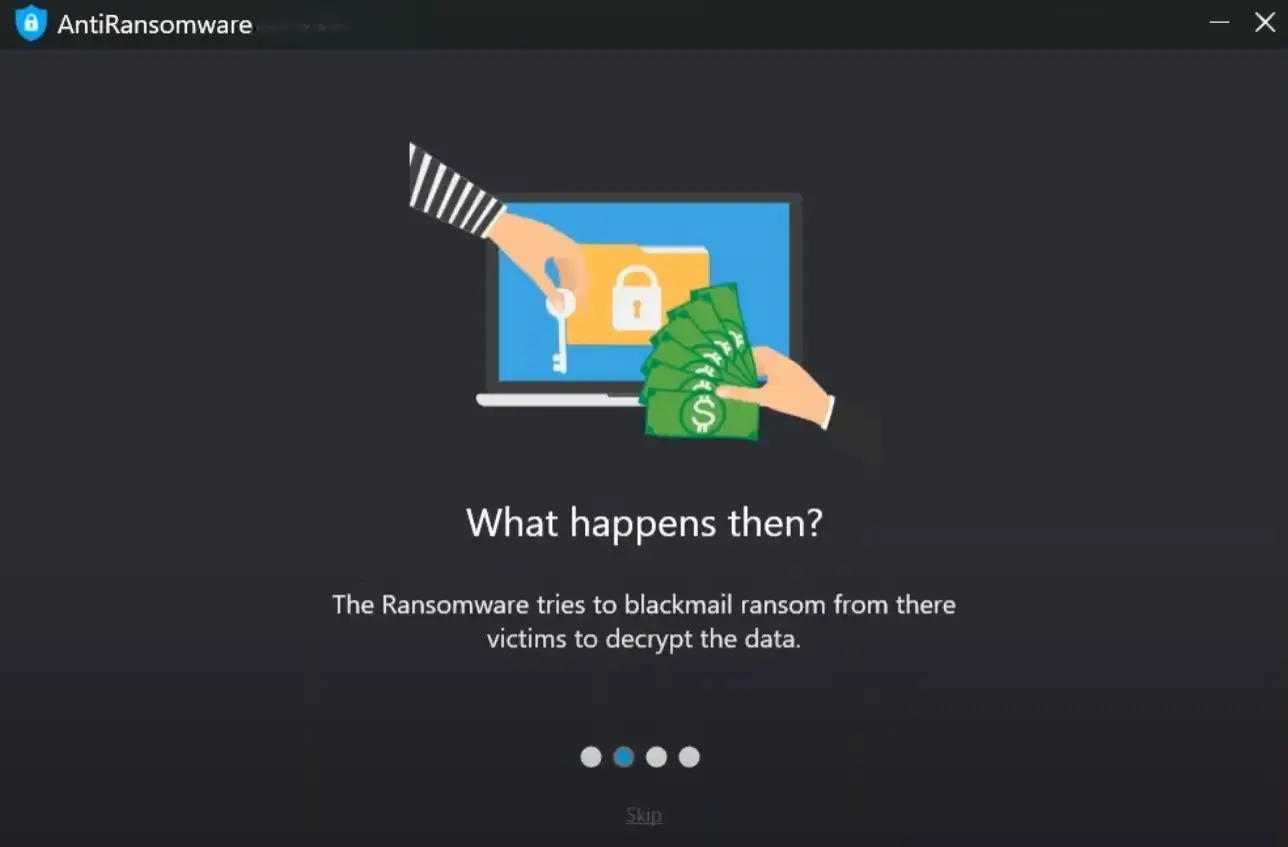This screenshot has height=847, width=1288.
Task: Select the highlighted blue second page dot
Action: pos(624,757)
